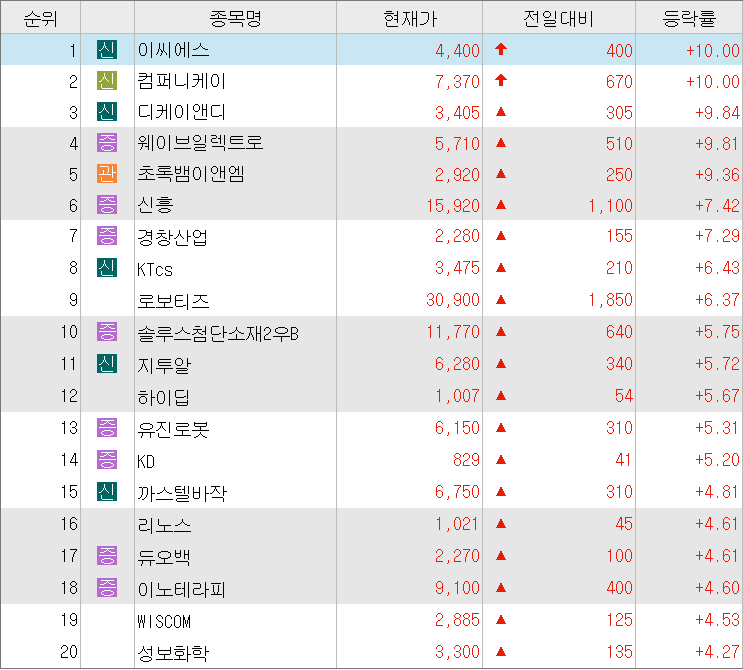
Task: Select the stock name KD
Action: point(146,461)
